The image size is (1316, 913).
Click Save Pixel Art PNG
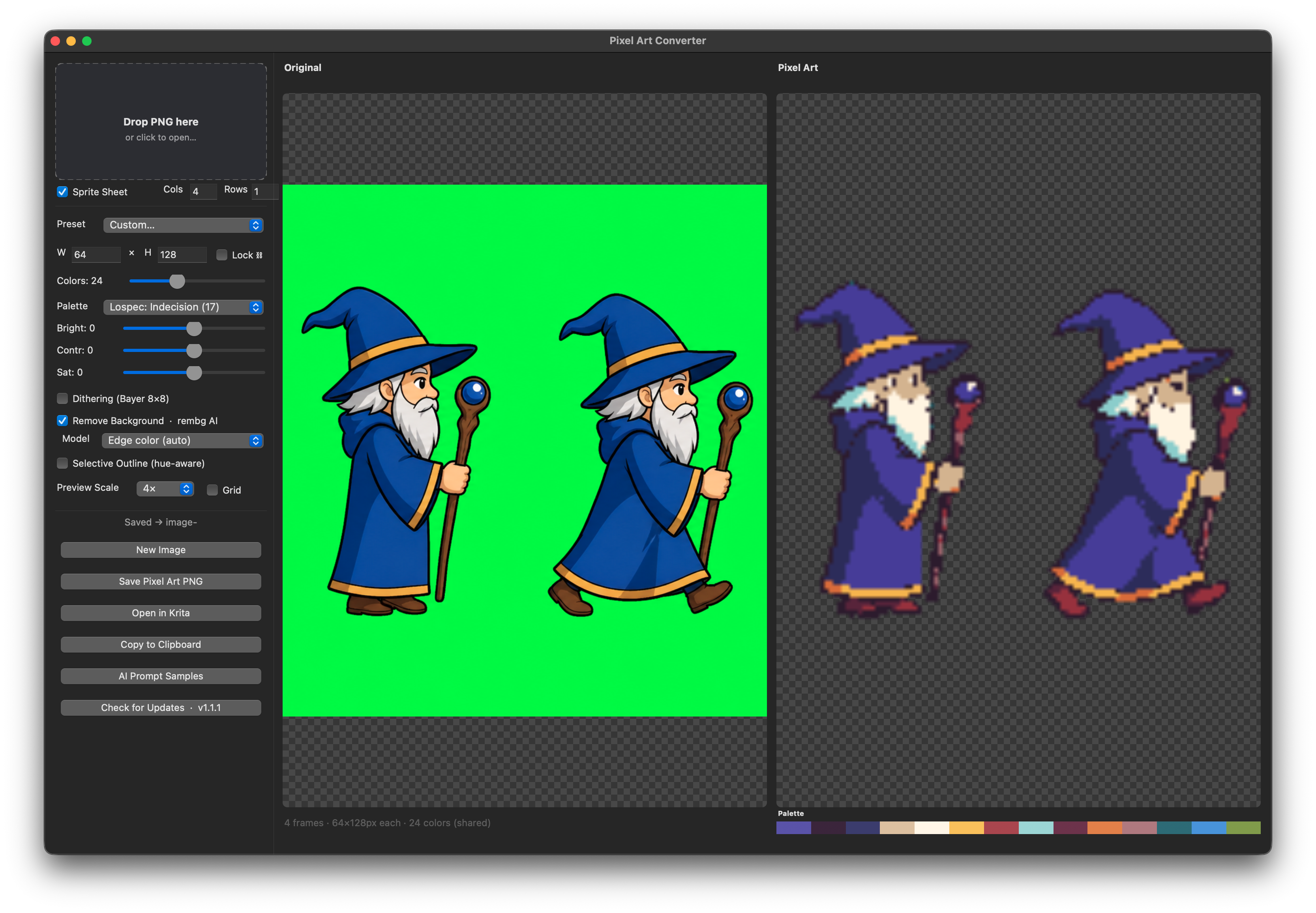point(161,581)
